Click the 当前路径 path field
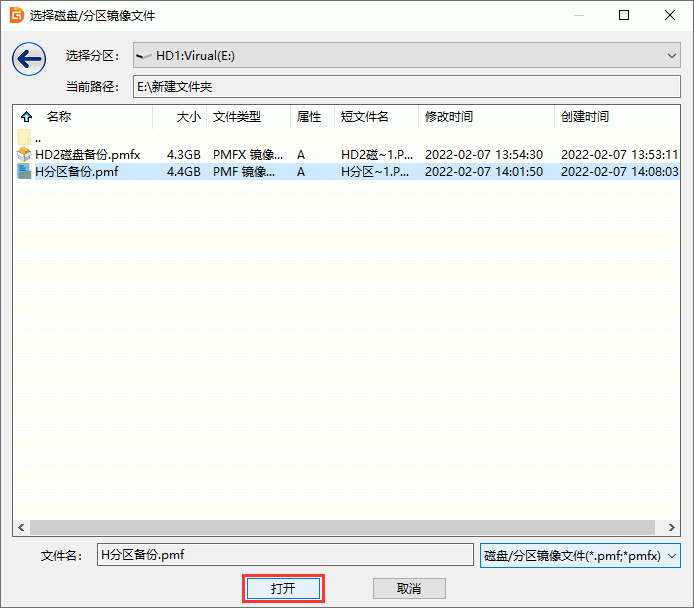The height and width of the screenshot is (608, 694). [406, 86]
